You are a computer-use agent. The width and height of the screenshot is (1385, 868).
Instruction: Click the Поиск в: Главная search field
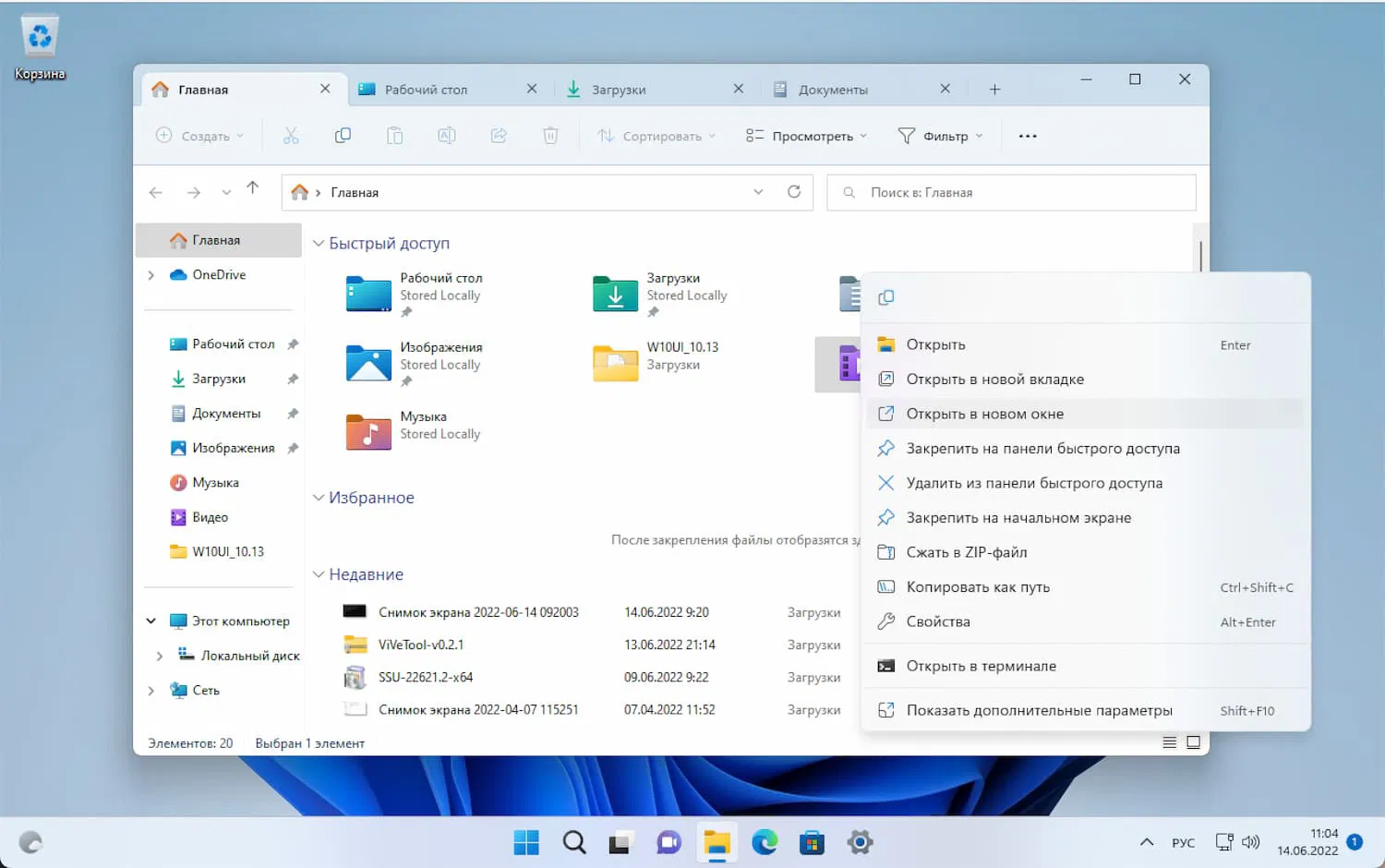[1011, 192]
